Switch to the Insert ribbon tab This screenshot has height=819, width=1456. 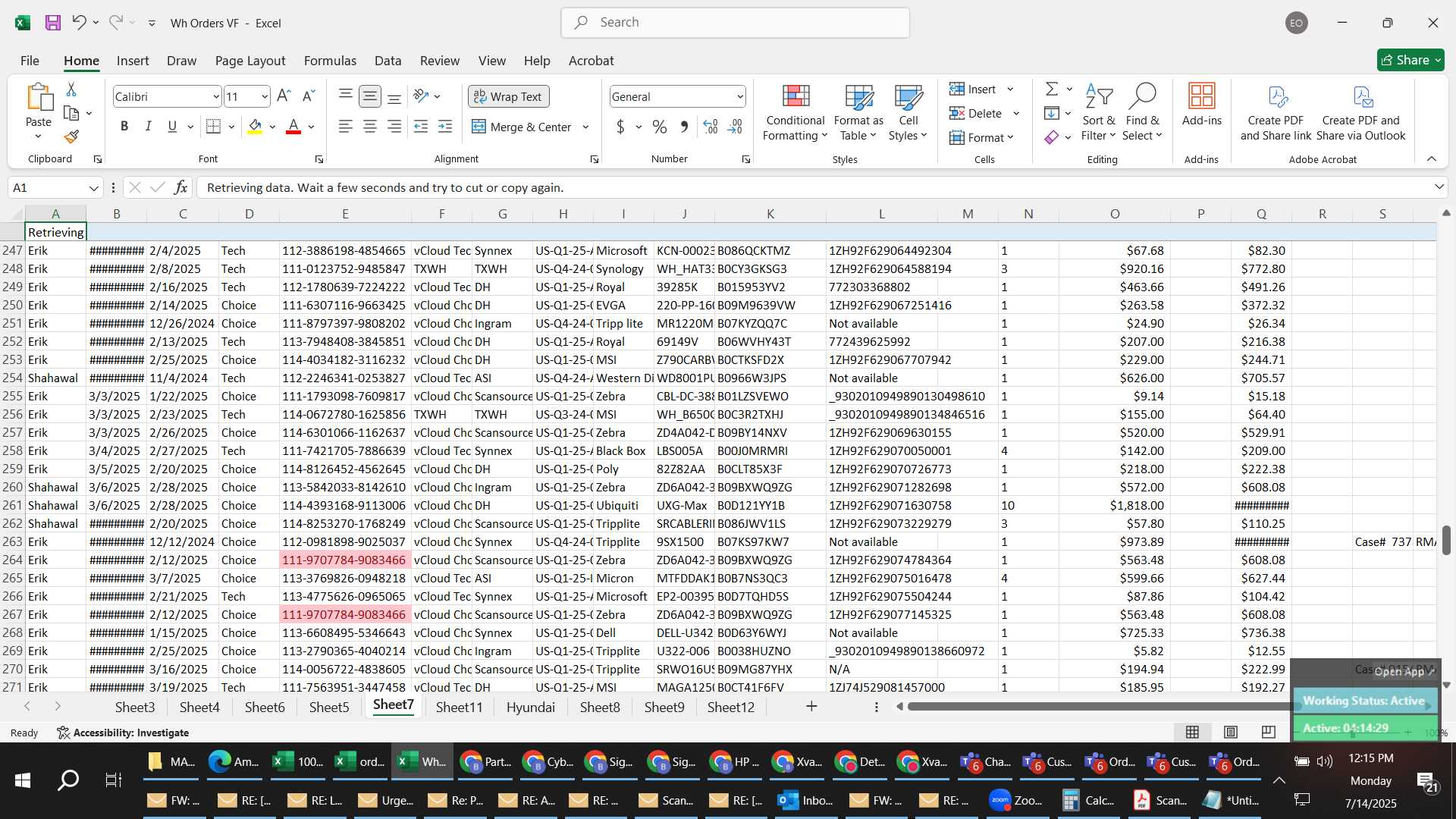tap(133, 61)
